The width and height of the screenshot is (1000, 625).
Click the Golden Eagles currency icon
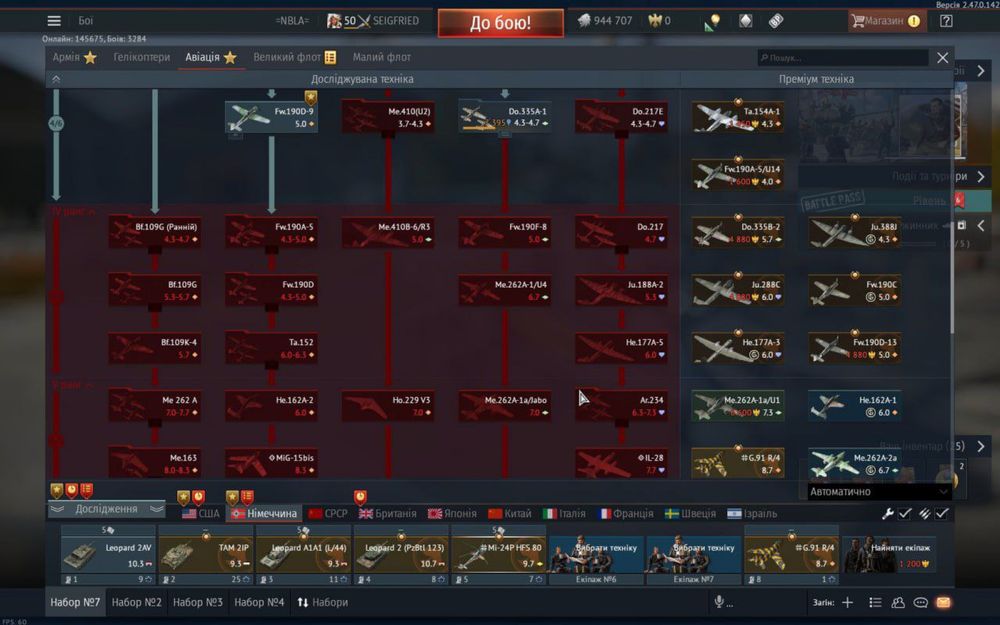tap(654, 20)
